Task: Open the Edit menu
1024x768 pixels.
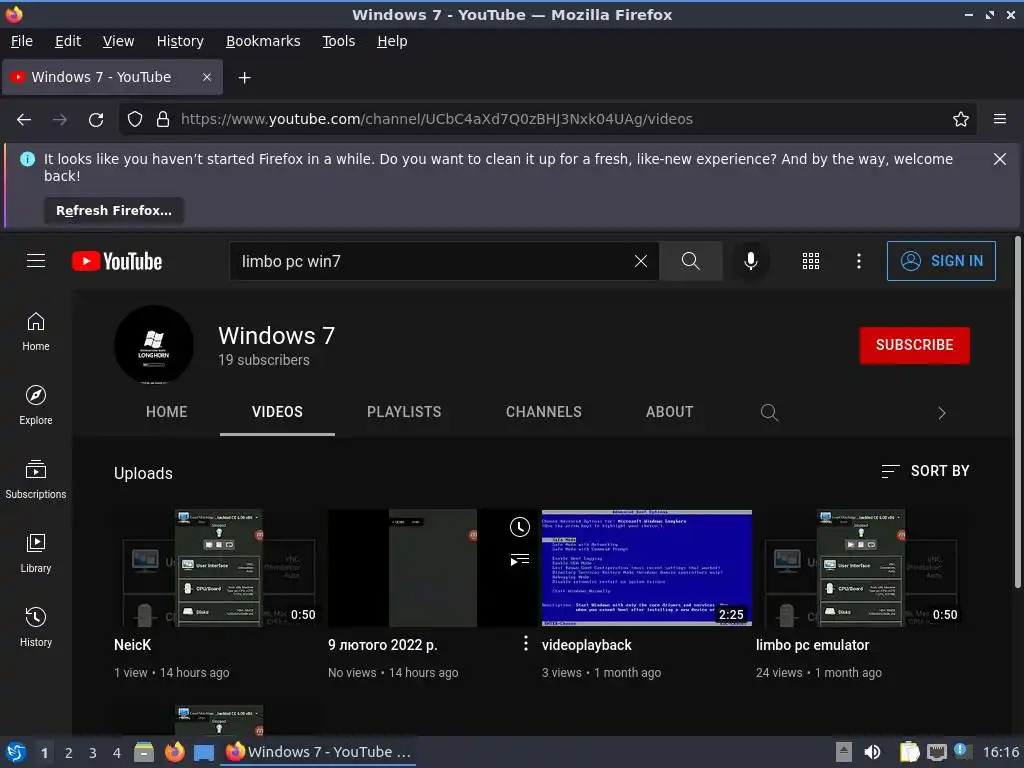Action: pyautogui.click(x=68, y=41)
